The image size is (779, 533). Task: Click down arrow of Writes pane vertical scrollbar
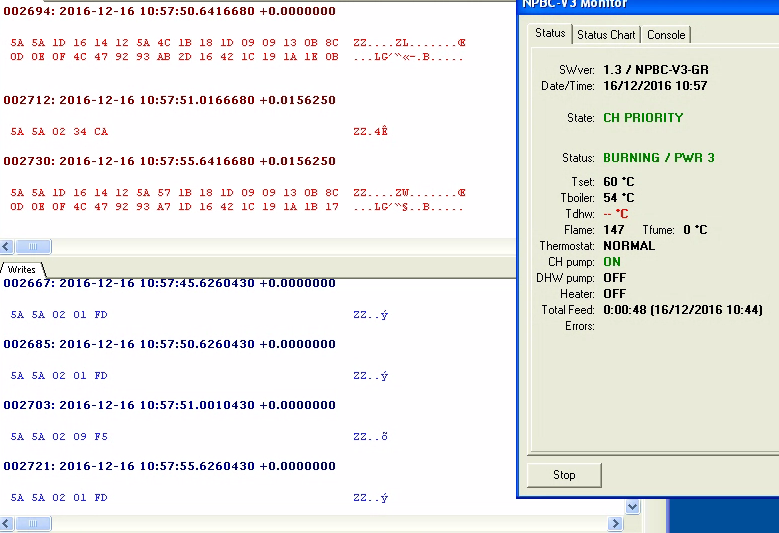(630, 507)
